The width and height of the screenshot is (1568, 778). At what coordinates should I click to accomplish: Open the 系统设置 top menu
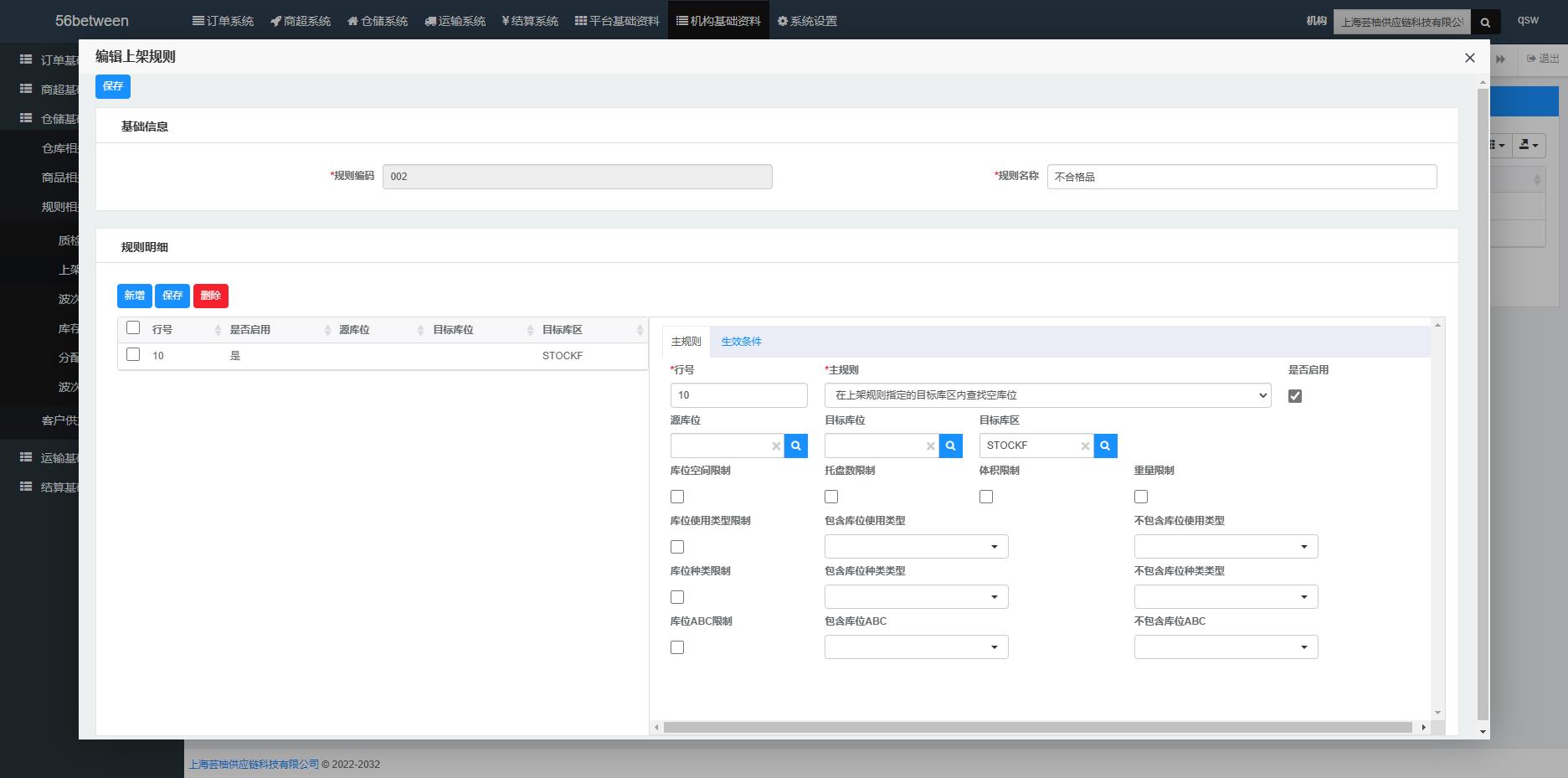tap(807, 21)
